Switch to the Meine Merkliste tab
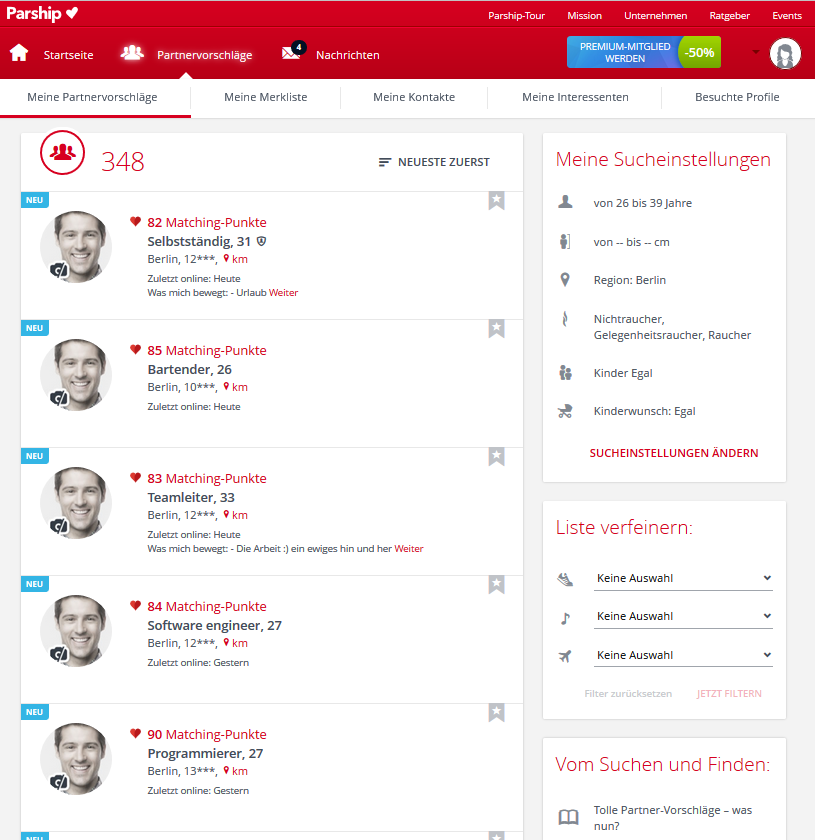 (266, 98)
